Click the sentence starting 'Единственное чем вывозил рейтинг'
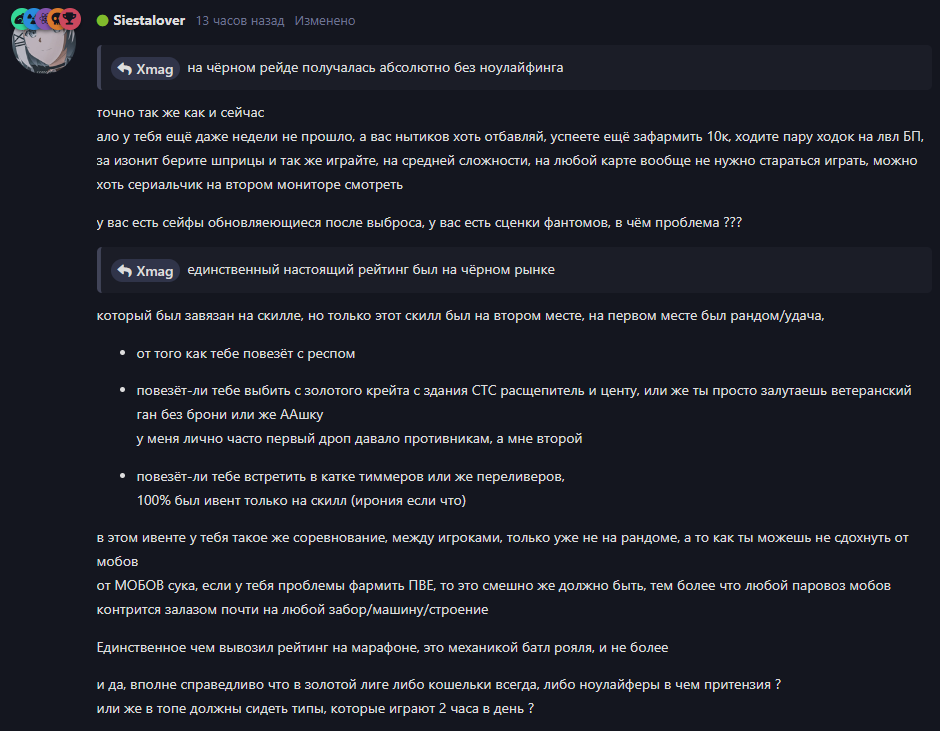 pos(382,648)
